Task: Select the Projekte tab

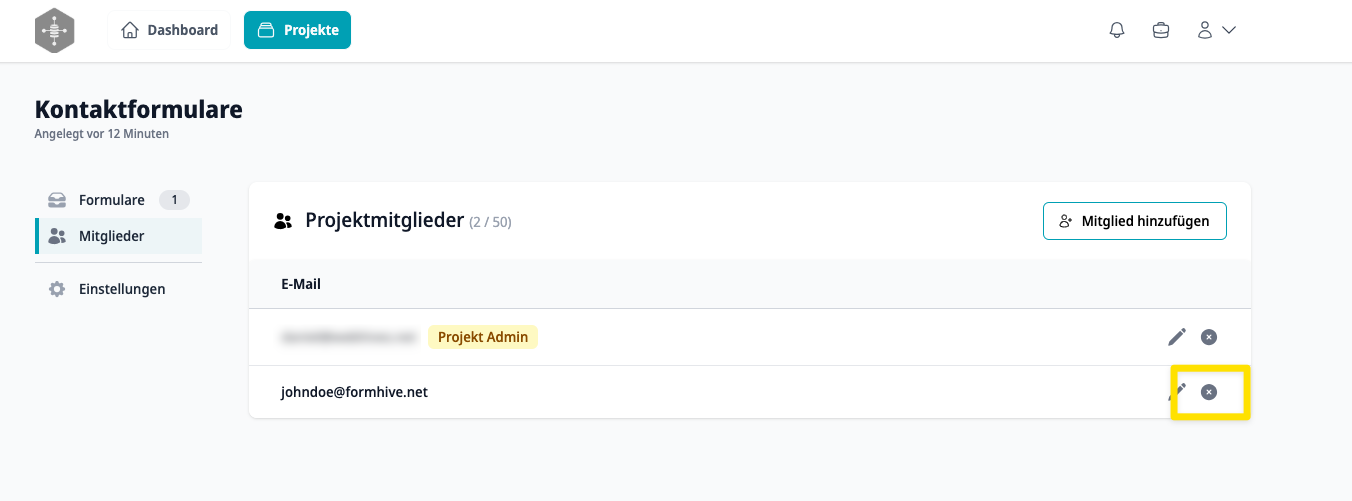Action: [297, 30]
